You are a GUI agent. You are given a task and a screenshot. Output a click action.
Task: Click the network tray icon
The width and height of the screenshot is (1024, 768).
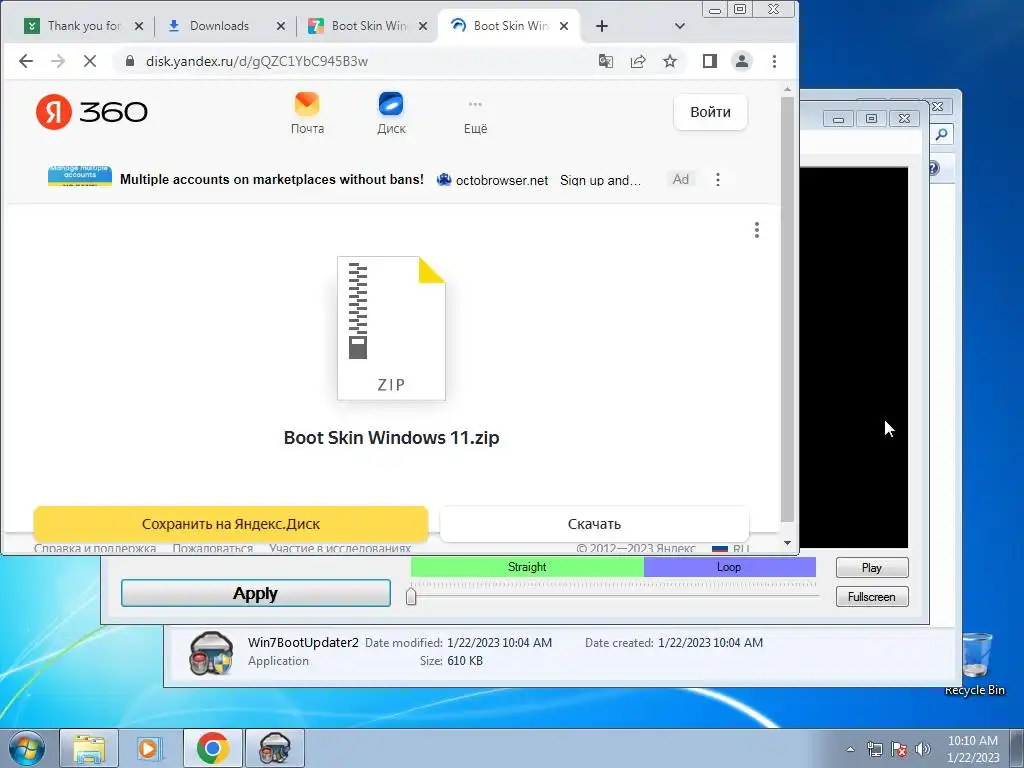click(x=874, y=749)
